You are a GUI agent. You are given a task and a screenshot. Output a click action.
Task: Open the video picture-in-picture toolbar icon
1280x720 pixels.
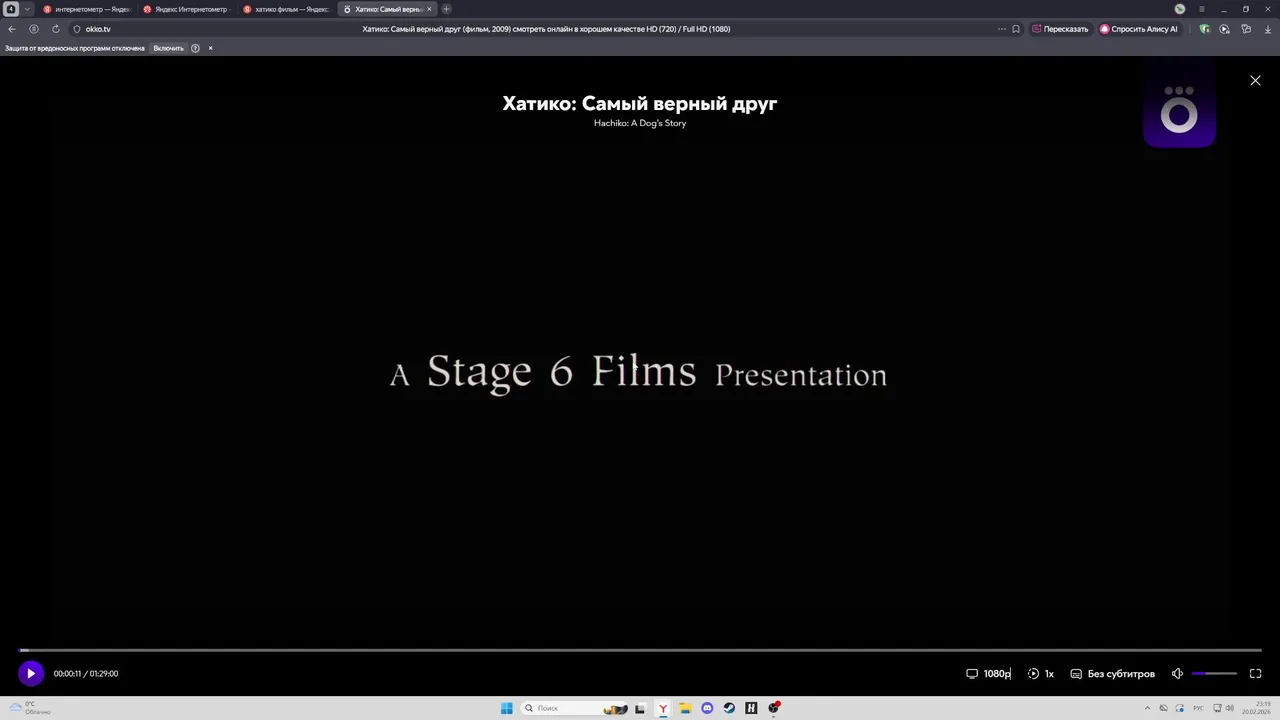1225,29
